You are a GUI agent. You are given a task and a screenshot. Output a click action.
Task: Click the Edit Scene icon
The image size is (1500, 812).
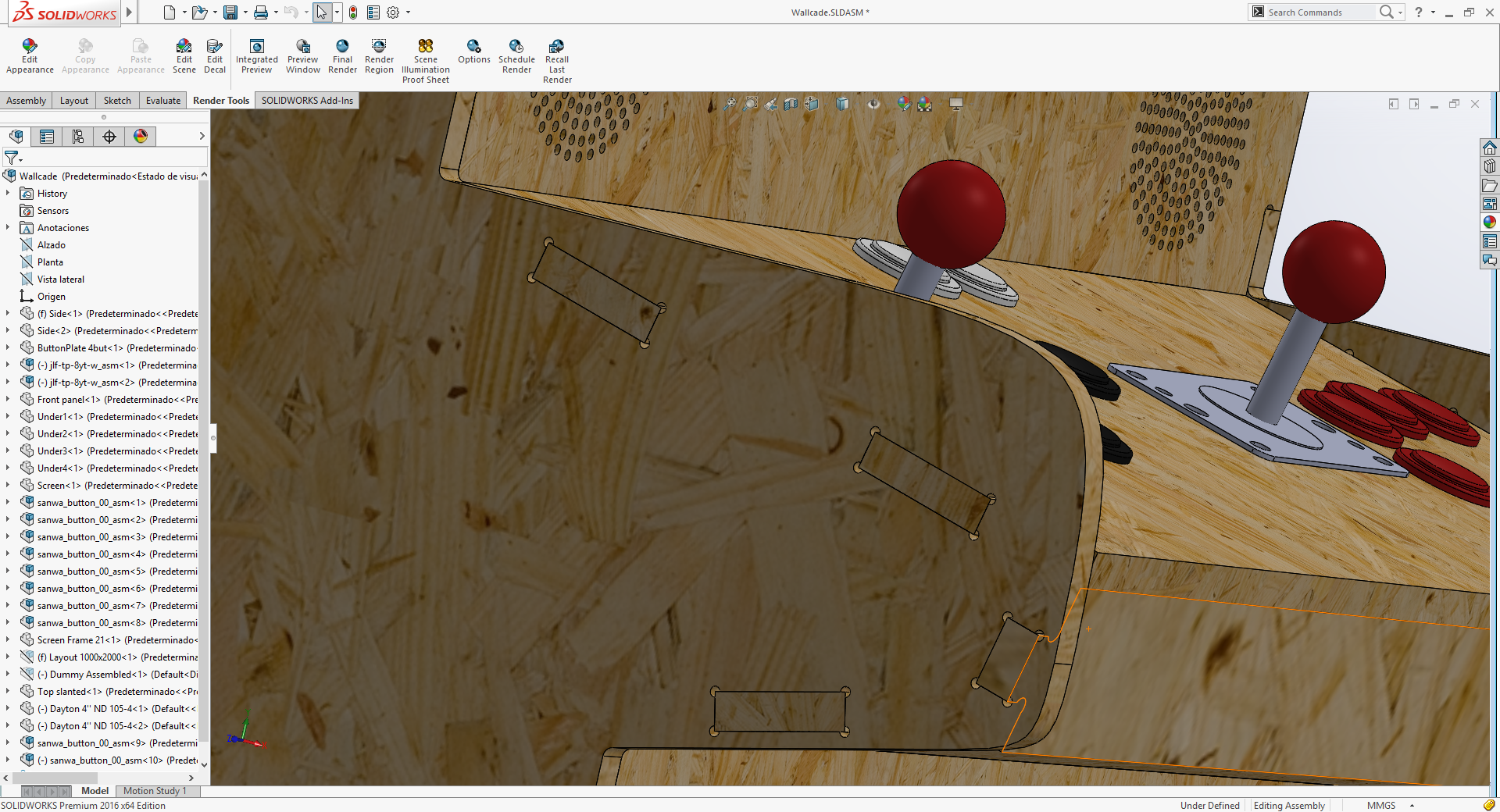coord(184,56)
